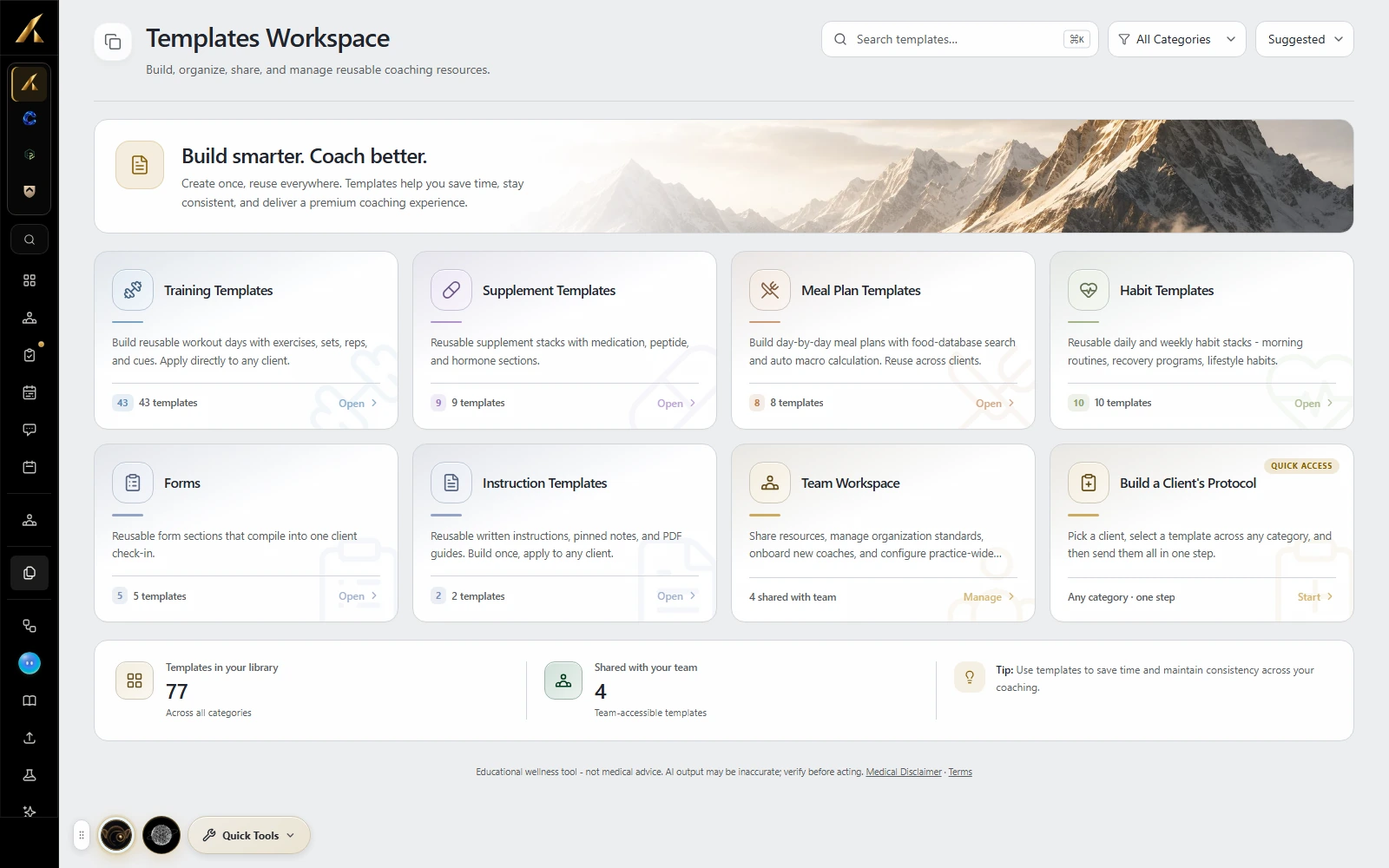Click the '10 templates' count label
The width and height of the screenshot is (1389, 868).
(1122, 403)
